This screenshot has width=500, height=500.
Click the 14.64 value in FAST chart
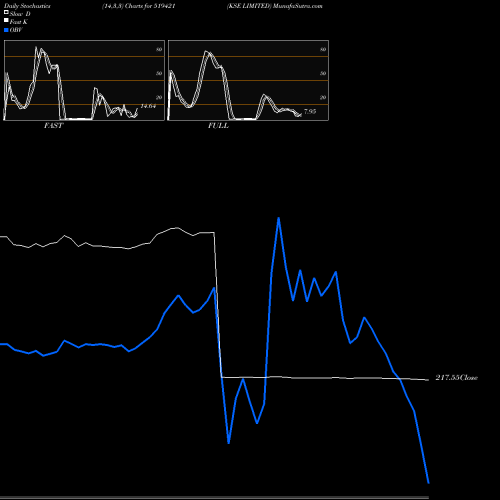[148, 106]
